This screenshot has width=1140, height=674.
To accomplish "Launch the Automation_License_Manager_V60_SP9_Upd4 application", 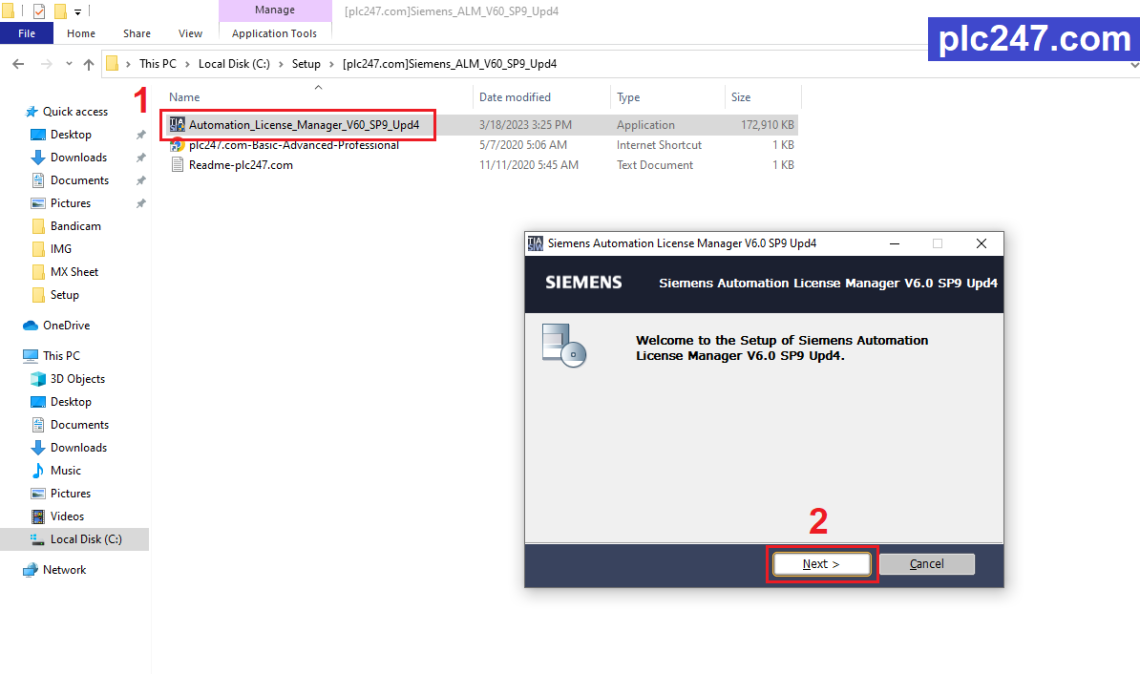I will 297,124.
